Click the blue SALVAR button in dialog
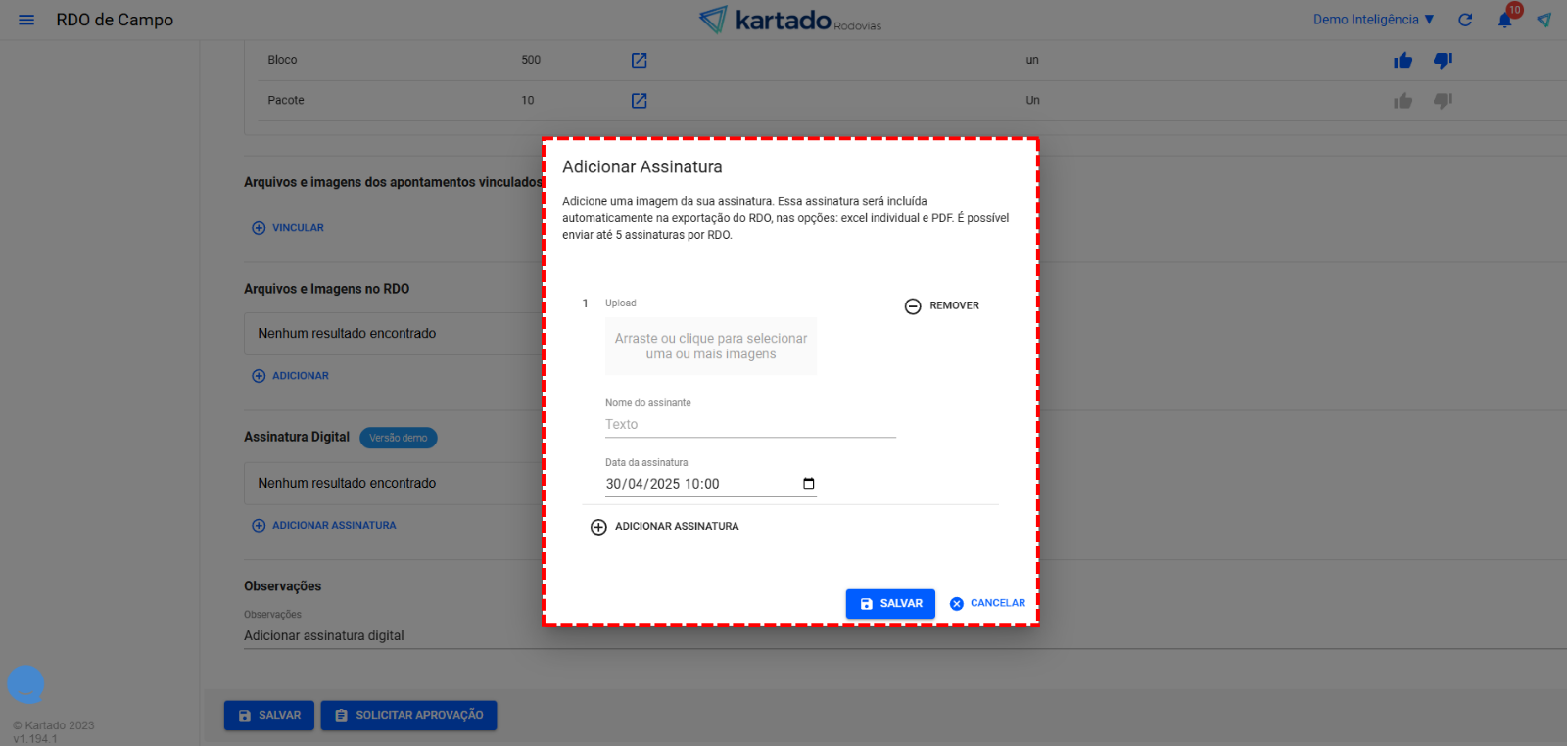 890,604
